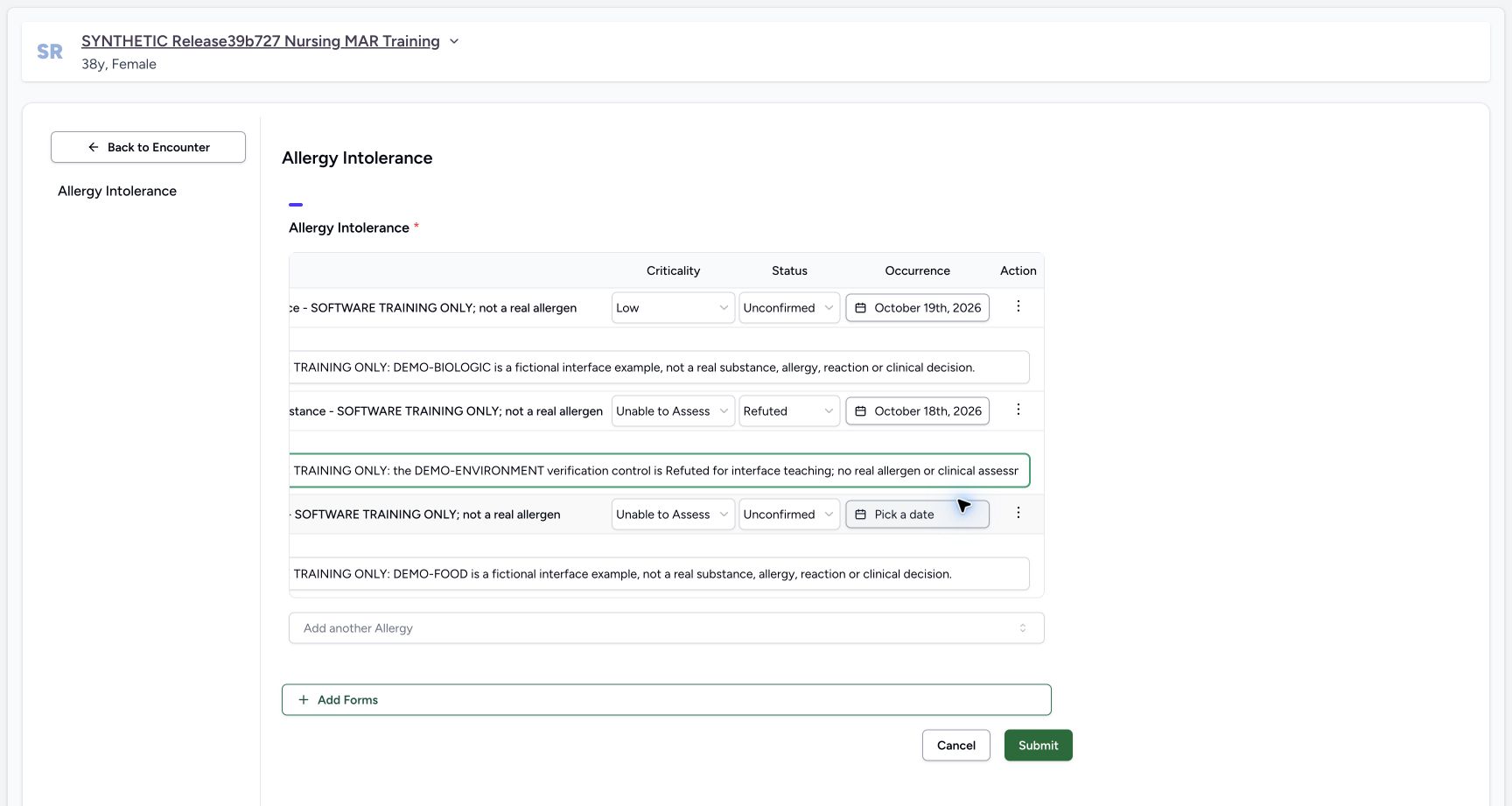This screenshot has height=806, width=1512.
Task: Edit the DEMO-ENVIRONMENT note field
Action: [x=659, y=471]
